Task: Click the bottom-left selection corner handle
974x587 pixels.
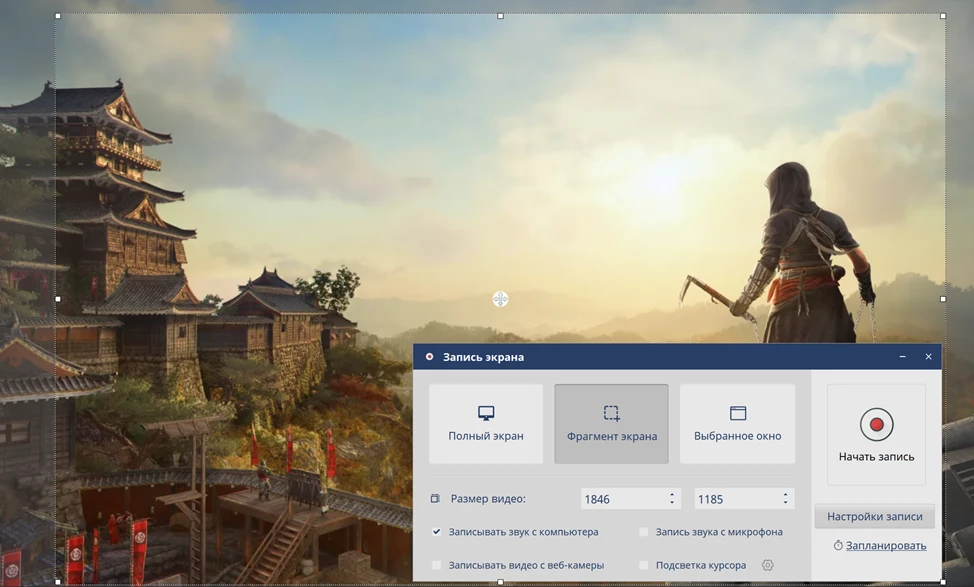Action: (x=58, y=582)
